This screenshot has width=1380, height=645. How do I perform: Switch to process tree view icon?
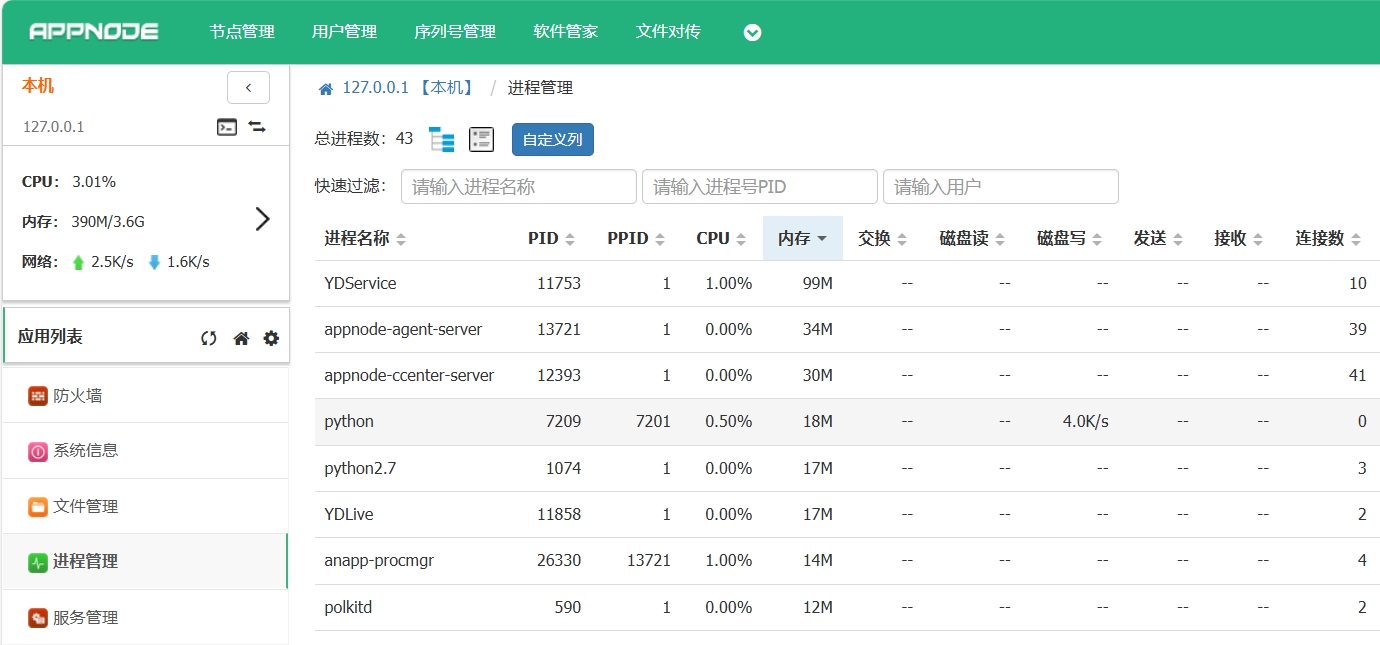(442, 140)
